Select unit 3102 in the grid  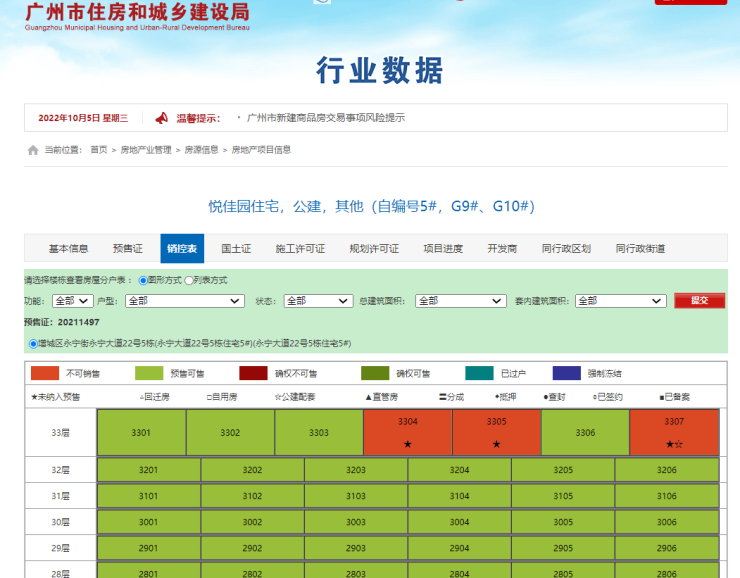pyautogui.click(x=252, y=496)
